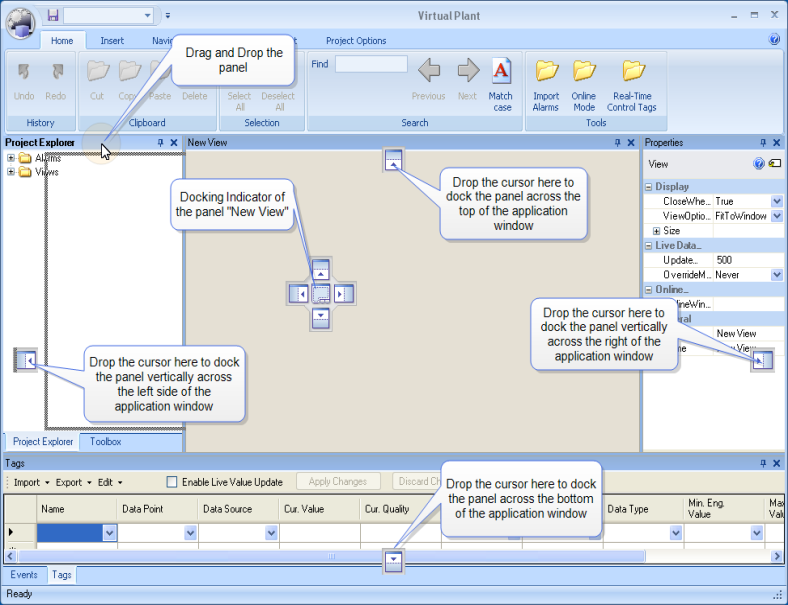This screenshot has height=605, width=788.
Task: Open the Name column cell dropdown
Action: (x=109, y=533)
